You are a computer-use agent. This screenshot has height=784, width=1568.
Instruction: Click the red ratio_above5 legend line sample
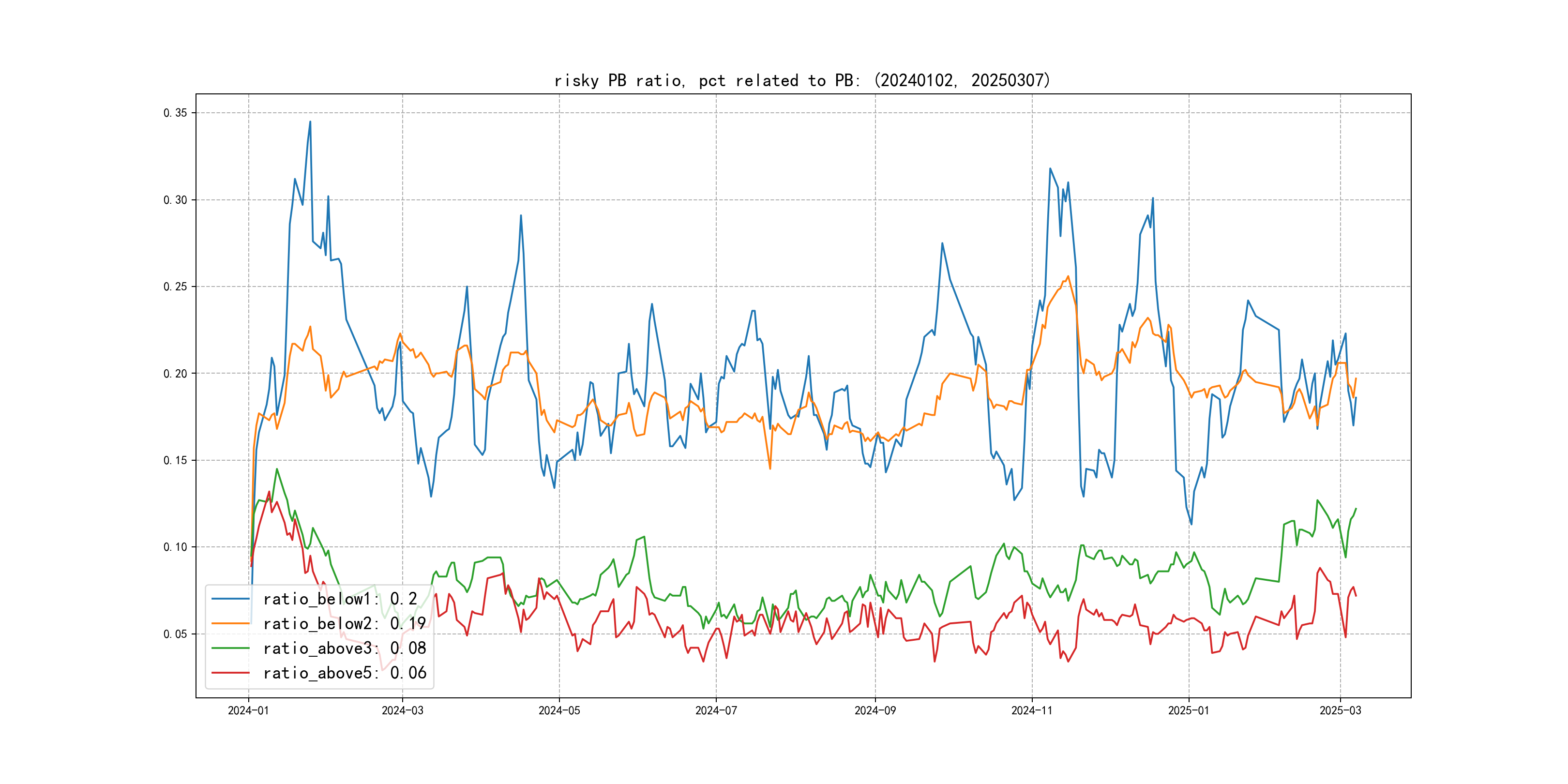[230, 673]
